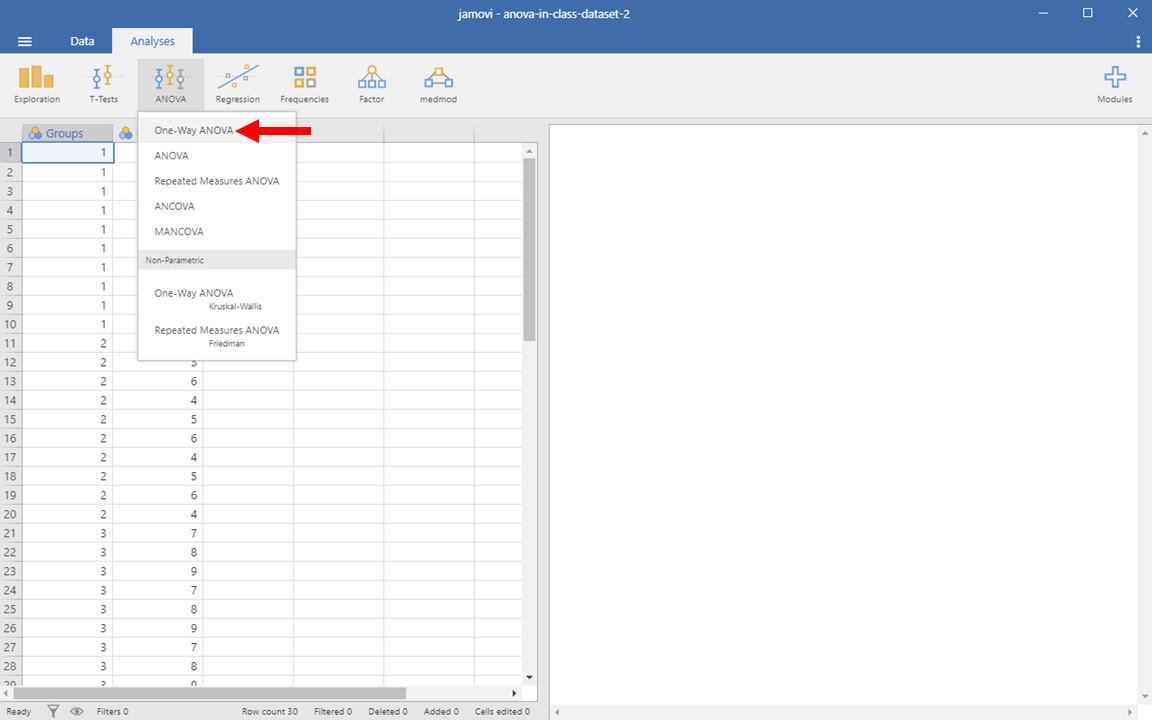This screenshot has width=1152, height=720.
Task: Open the Frequencies analyses icon
Action: click(x=304, y=84)
